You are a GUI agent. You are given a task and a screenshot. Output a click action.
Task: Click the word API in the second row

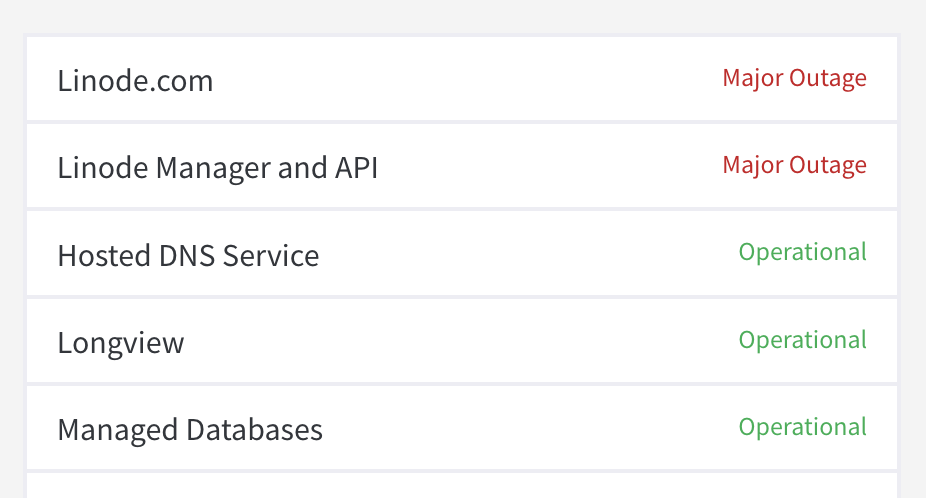(x=355, y=168)
